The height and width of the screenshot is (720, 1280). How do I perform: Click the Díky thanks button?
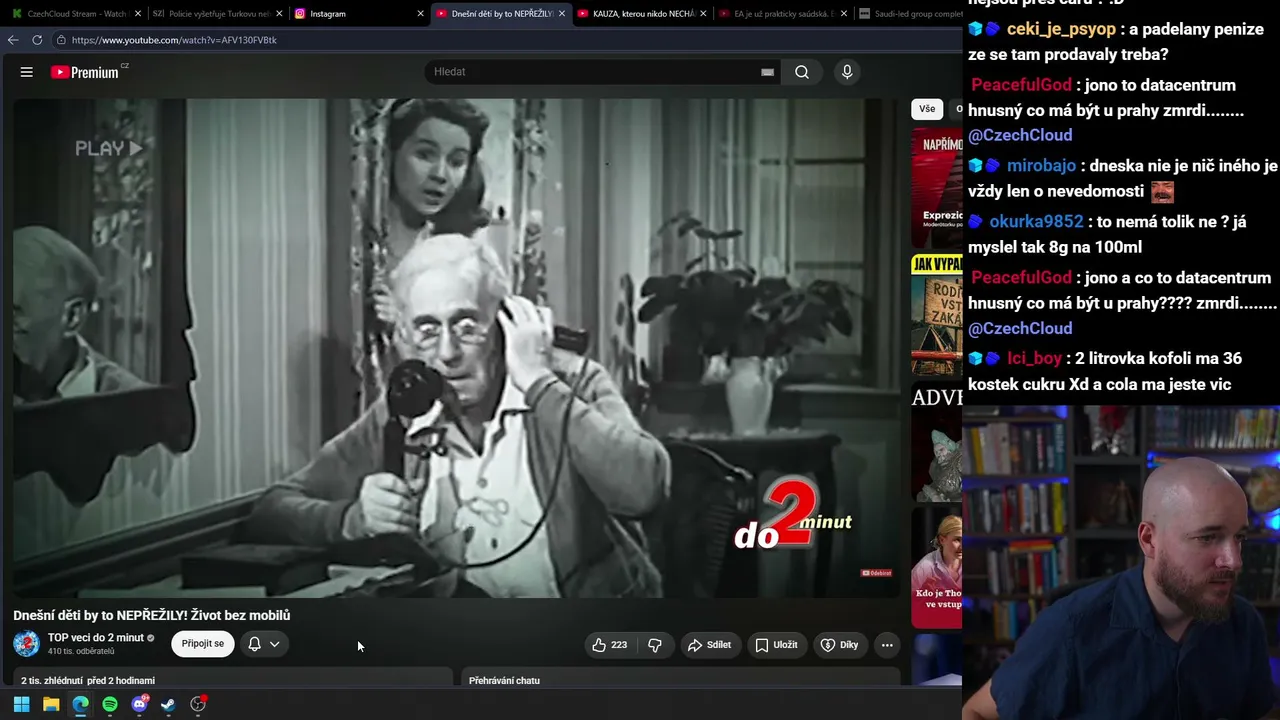840,645
